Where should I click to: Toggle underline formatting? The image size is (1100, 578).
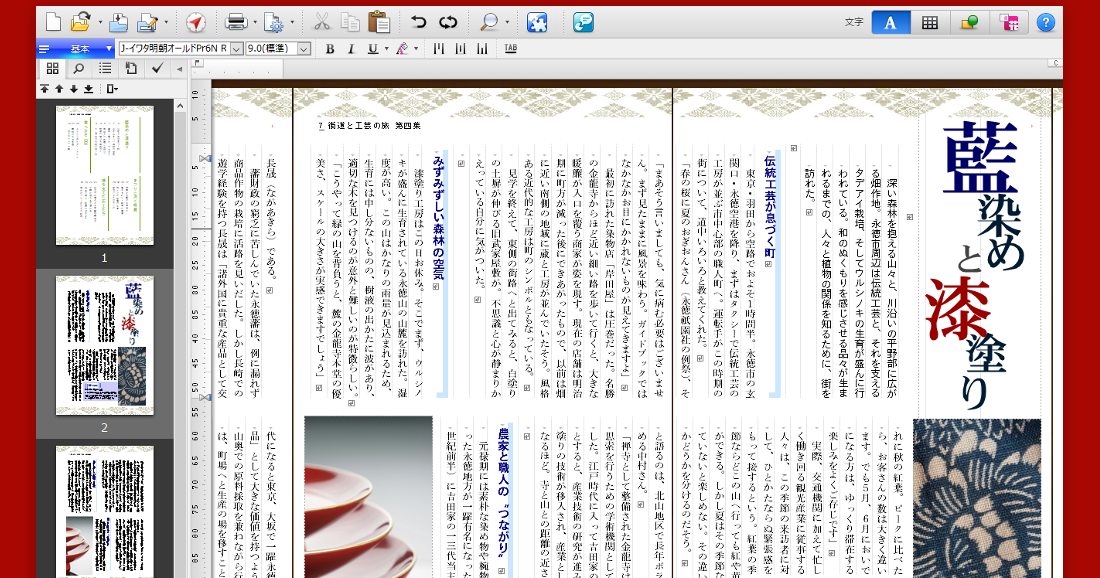pyautogui.click(x=372, y=48)
